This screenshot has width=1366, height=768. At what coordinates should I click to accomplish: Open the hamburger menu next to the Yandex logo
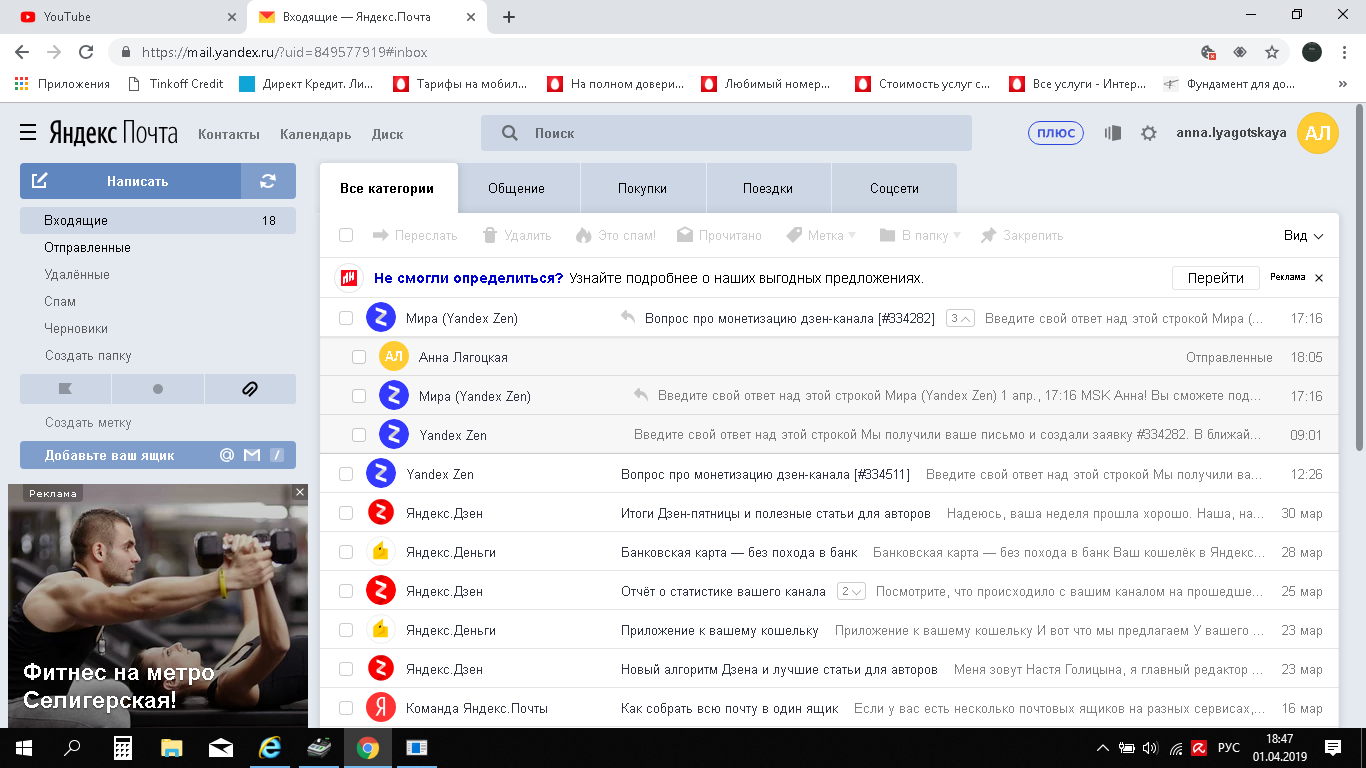(28, 133)
